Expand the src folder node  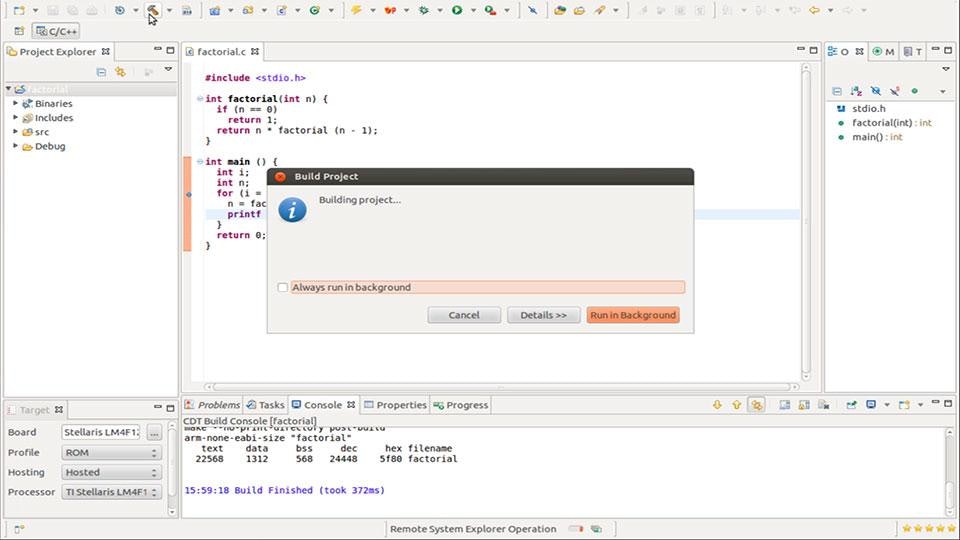[15, 132]
